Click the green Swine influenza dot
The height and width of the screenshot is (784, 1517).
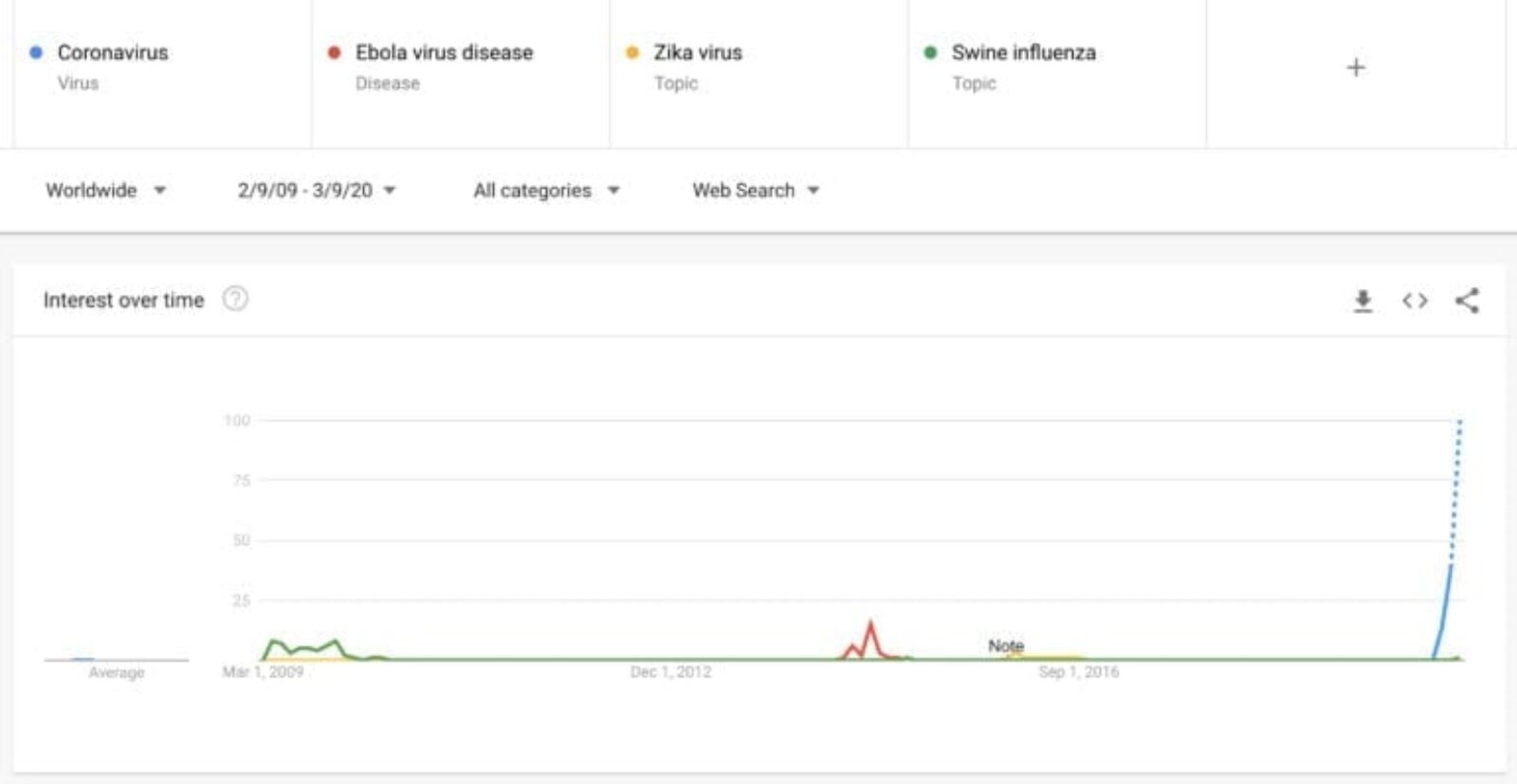(930, 52)
